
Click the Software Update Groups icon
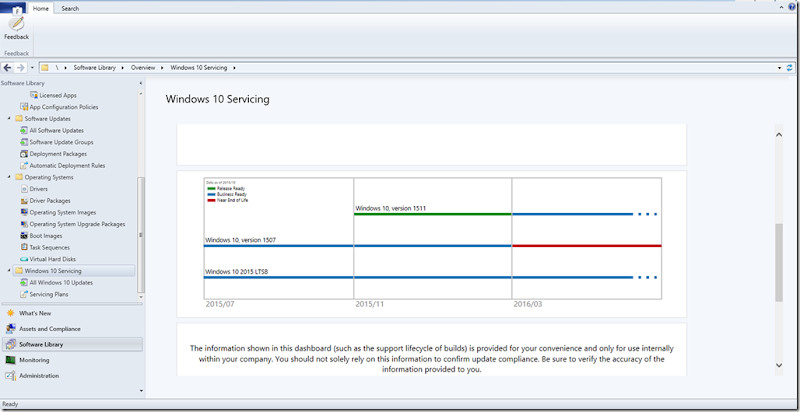coord(24,142)
